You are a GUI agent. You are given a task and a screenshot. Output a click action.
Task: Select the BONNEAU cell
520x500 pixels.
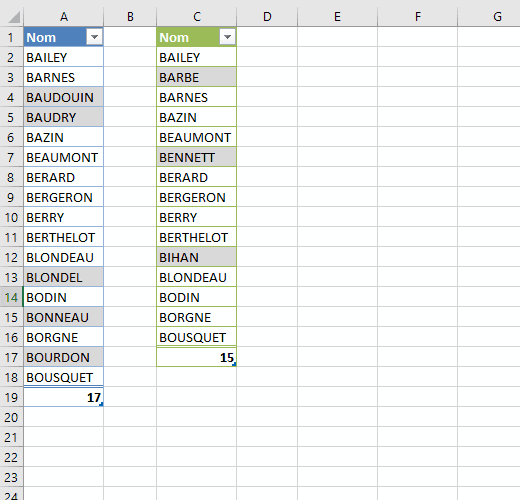64,317
